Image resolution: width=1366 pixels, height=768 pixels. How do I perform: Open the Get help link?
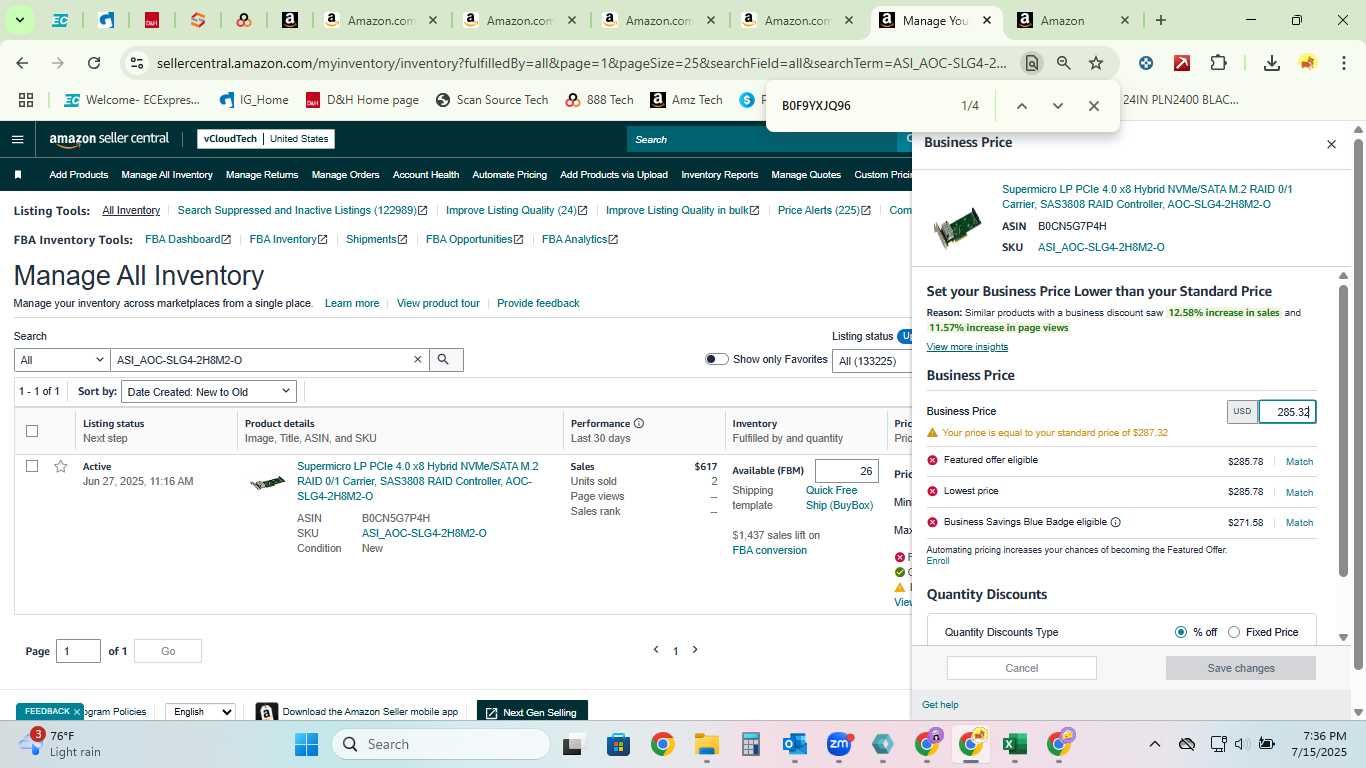[940, 705]
